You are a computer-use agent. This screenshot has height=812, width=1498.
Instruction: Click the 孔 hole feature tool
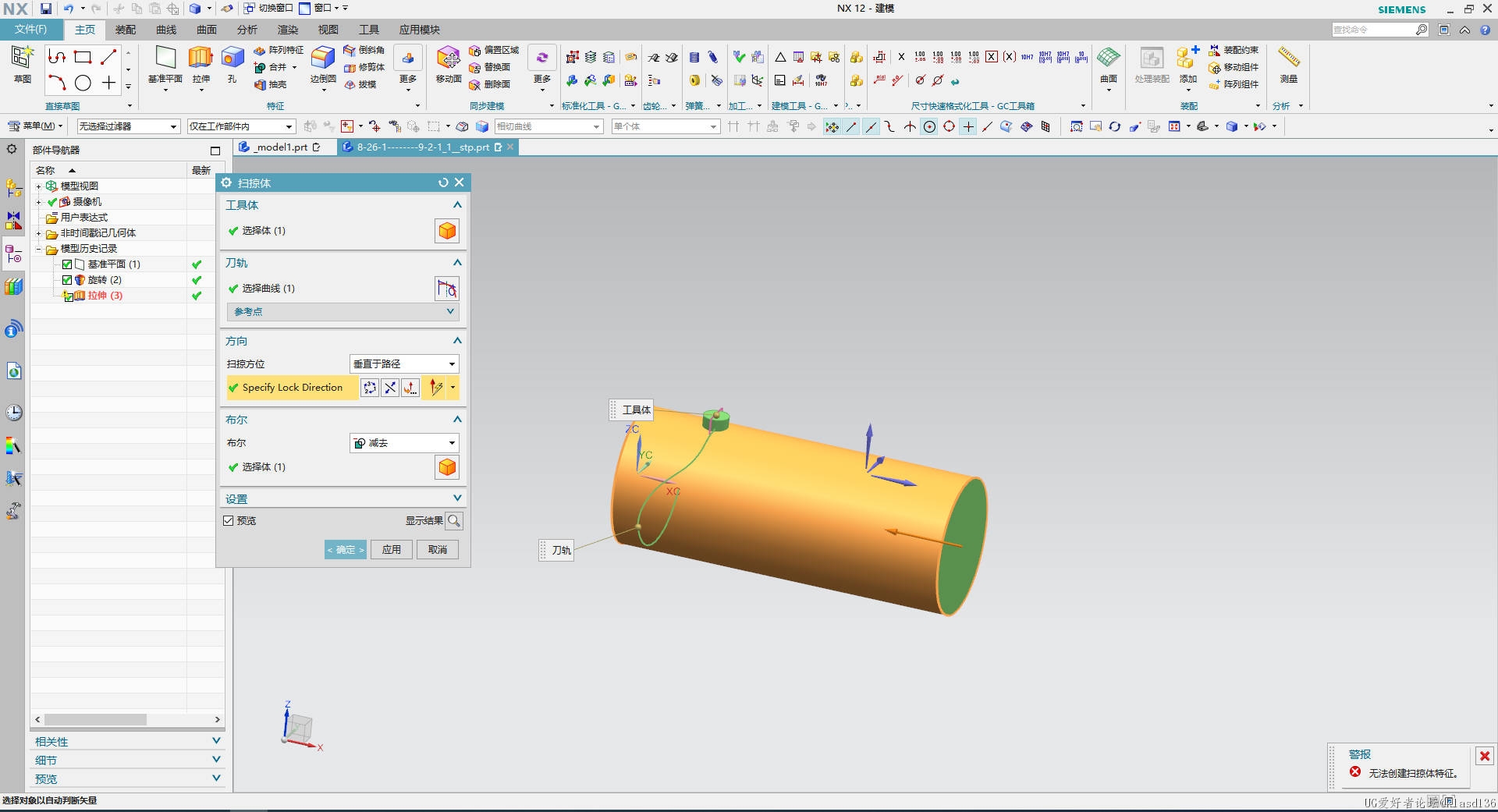[232, 64]
